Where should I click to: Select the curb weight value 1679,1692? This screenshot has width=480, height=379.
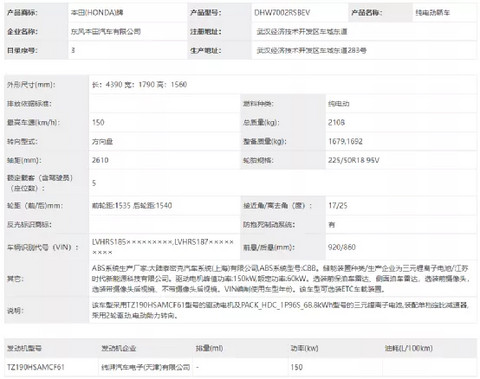click(x=345, y=141)
